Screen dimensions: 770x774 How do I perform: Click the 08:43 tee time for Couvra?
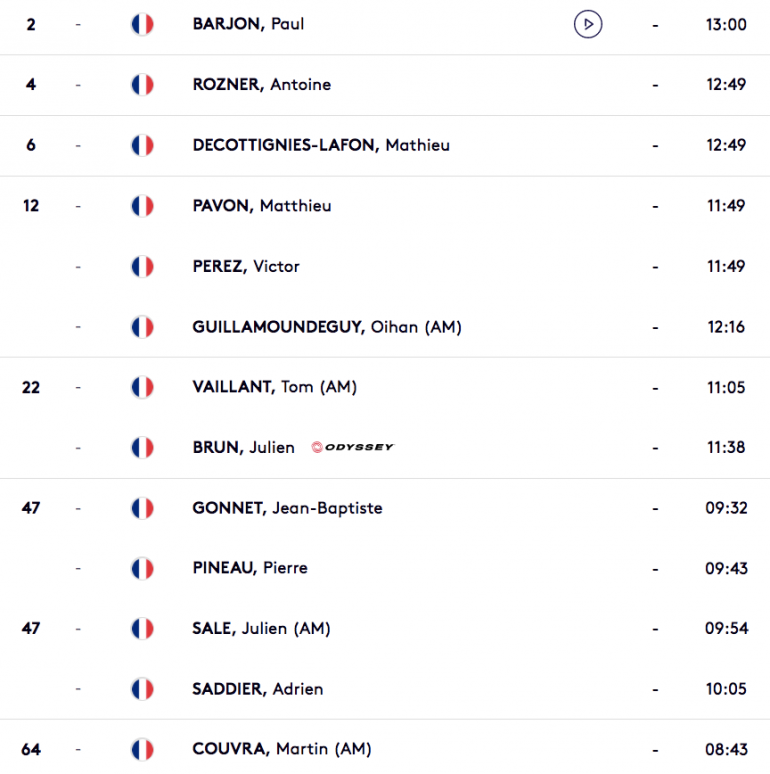[x=726, y=749]
